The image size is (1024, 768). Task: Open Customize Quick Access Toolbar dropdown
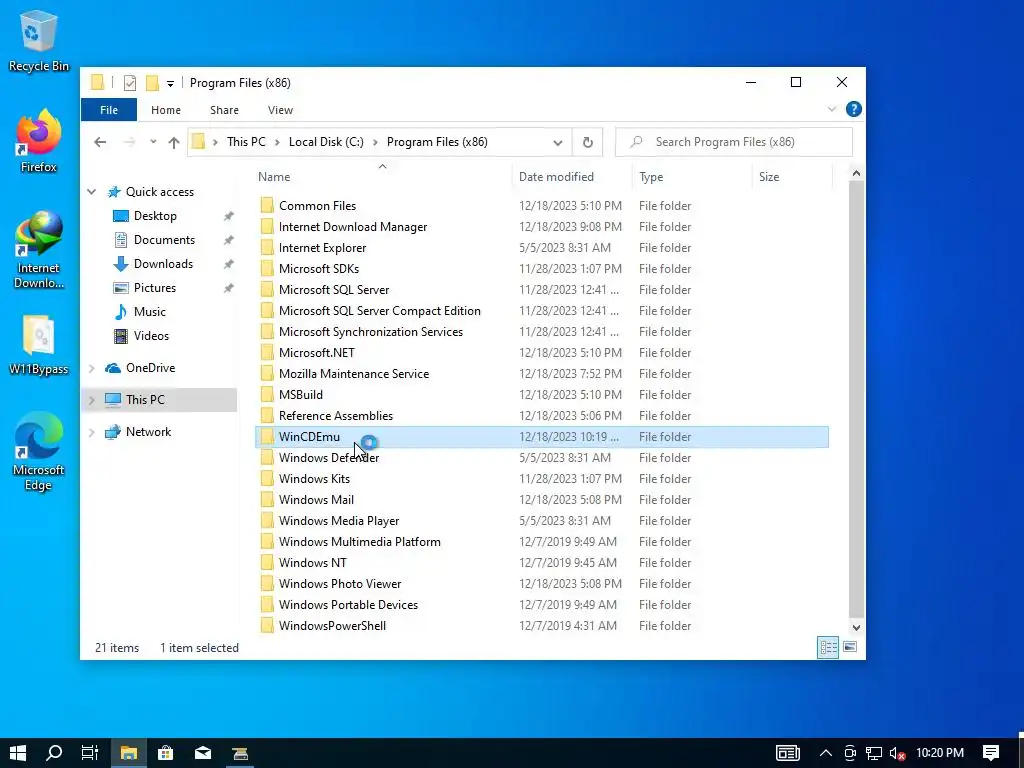[x=170, y=84]
